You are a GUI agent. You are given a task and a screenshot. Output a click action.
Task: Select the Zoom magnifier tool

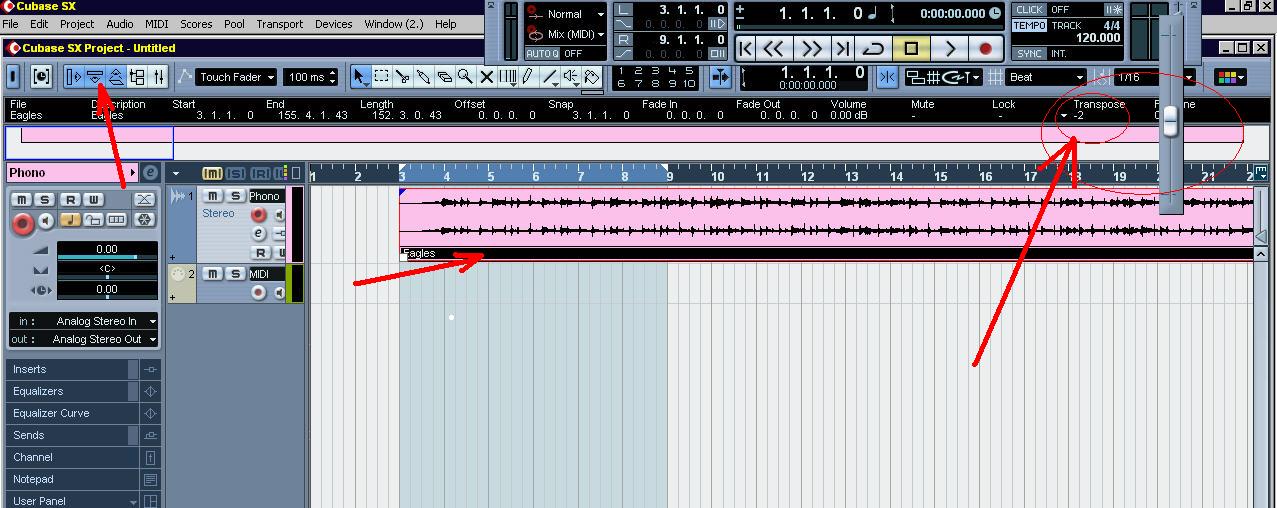(466, 77)
